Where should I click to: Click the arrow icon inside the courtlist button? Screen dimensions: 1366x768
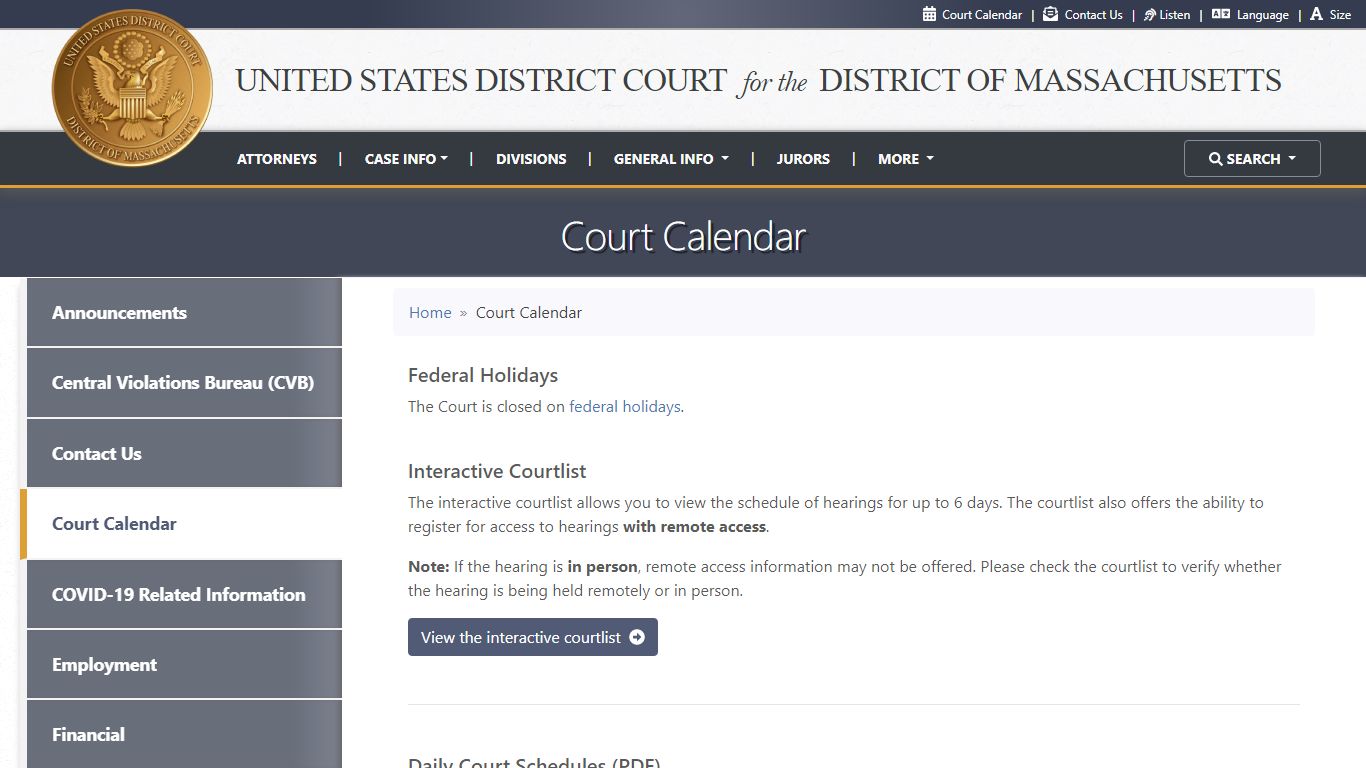coord(638,637)
